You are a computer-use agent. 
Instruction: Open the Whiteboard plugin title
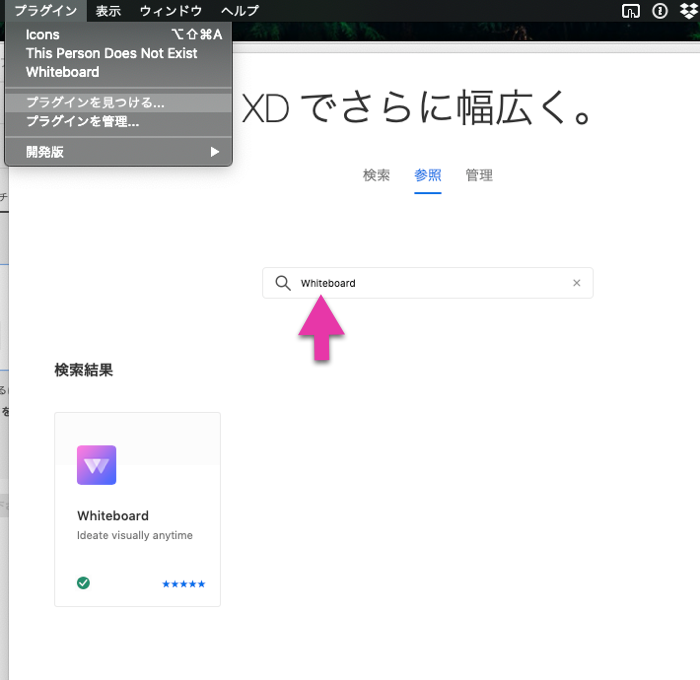[x=113, y=516]
